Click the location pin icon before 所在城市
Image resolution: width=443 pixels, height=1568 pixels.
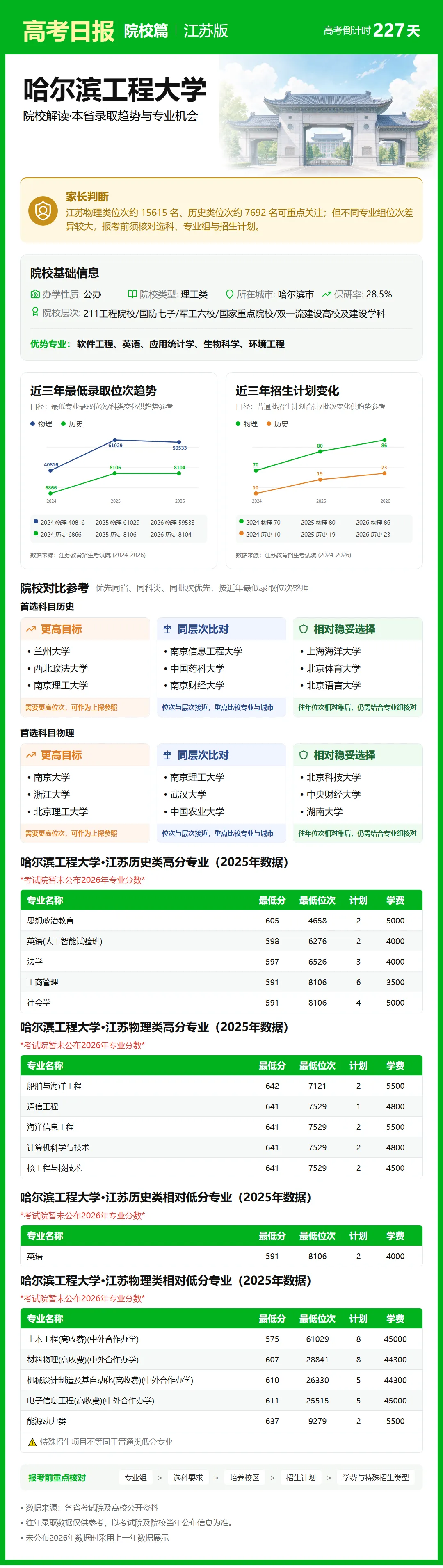click(x=229, y=294)
